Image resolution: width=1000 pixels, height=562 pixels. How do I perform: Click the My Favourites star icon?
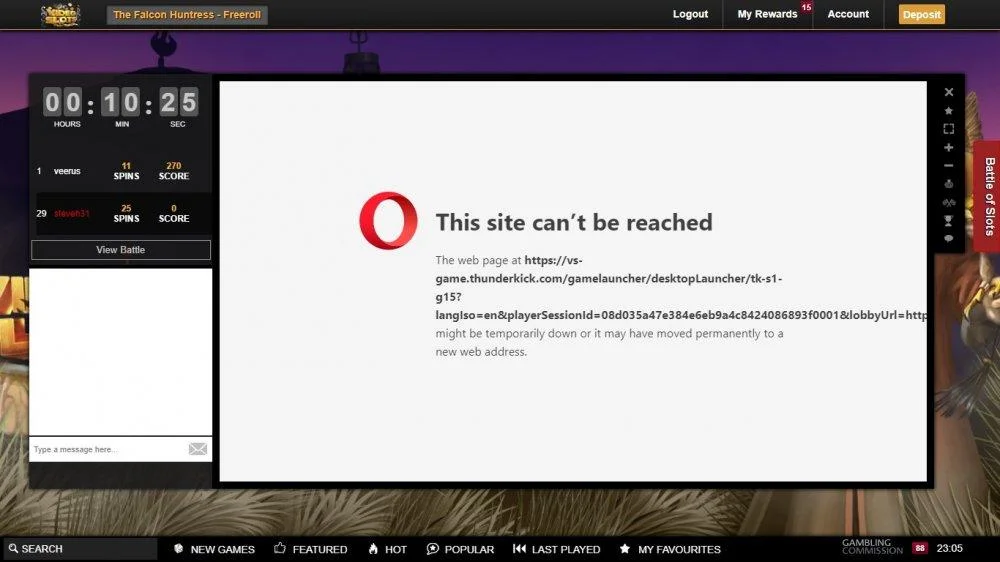(x=625, y=549)
